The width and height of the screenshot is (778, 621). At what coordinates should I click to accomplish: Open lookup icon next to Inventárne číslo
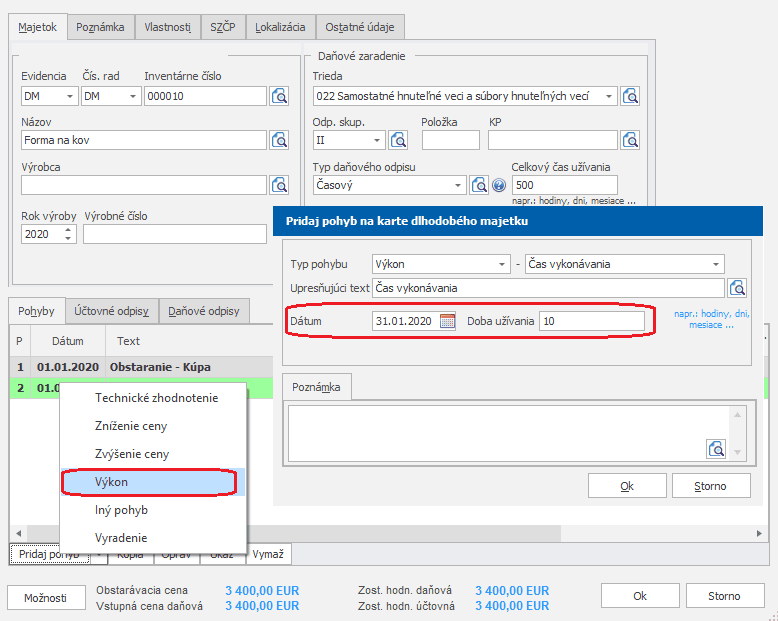click(x=280, y=96)
